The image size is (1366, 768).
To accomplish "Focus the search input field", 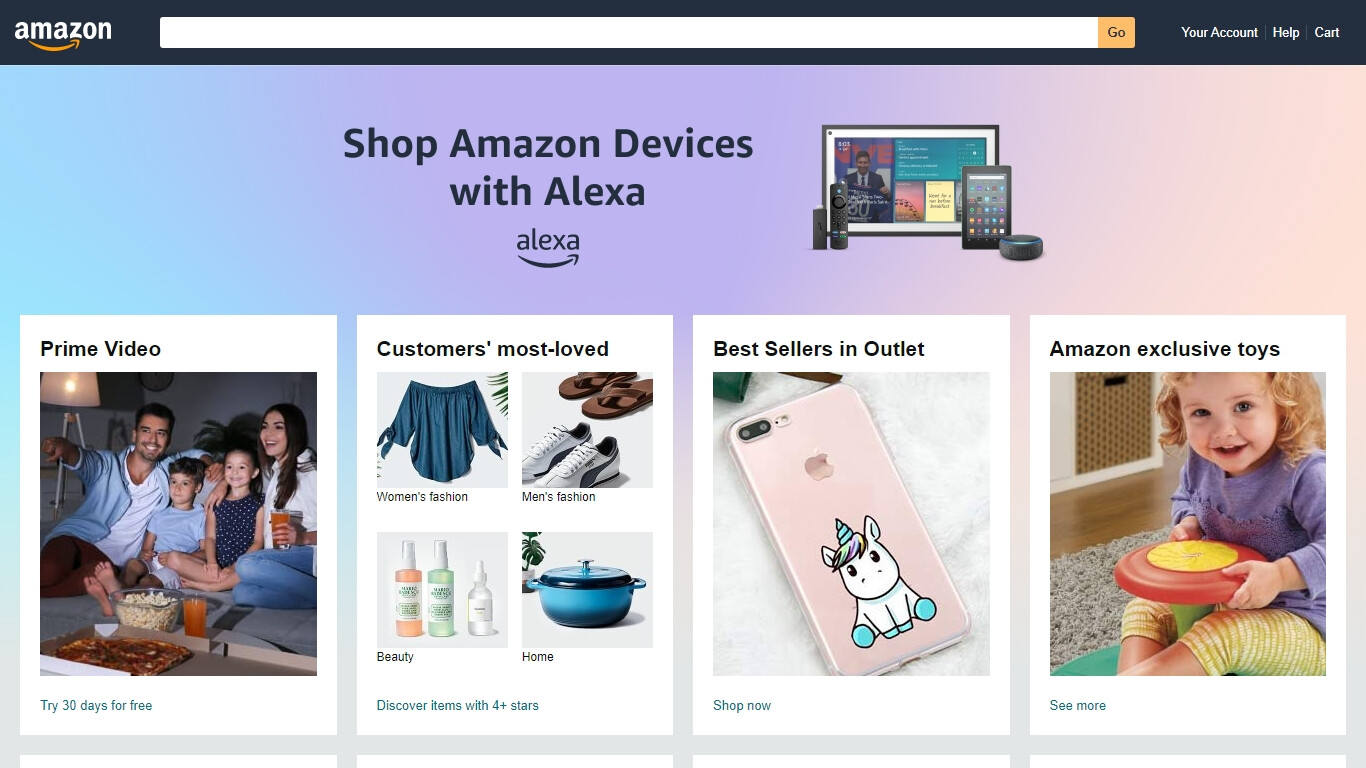I will point(629,32).
